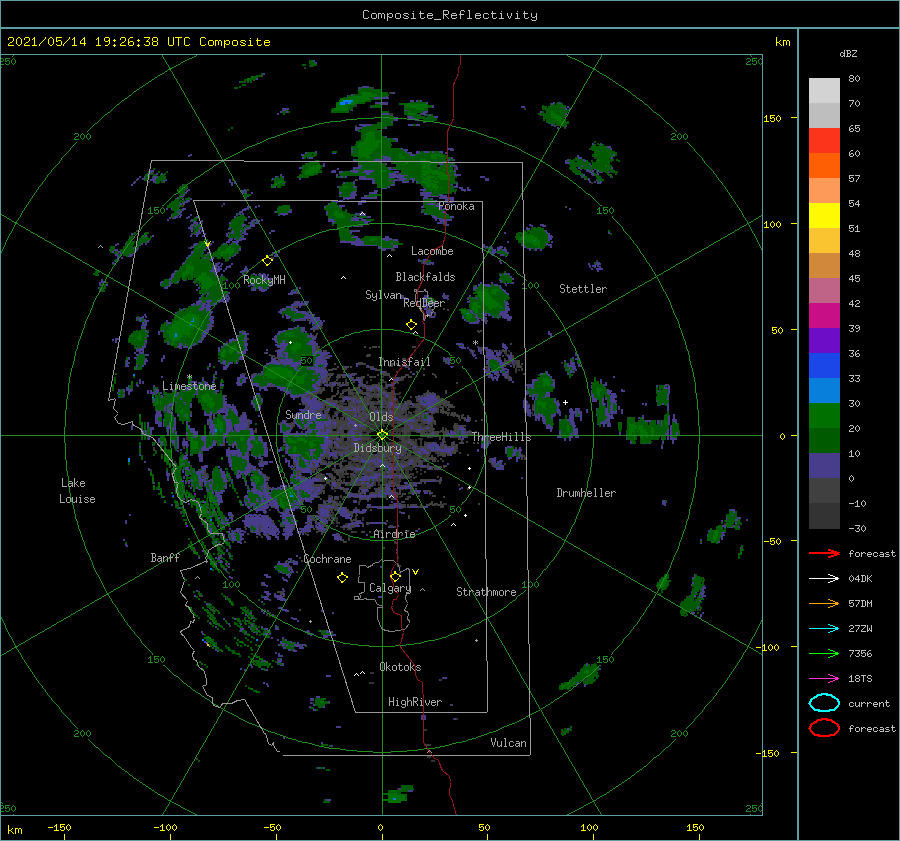Click the Okotoks city label
The width and height of the screenshot is (900, 841).
pyautogui.click(x=400, y=667)
